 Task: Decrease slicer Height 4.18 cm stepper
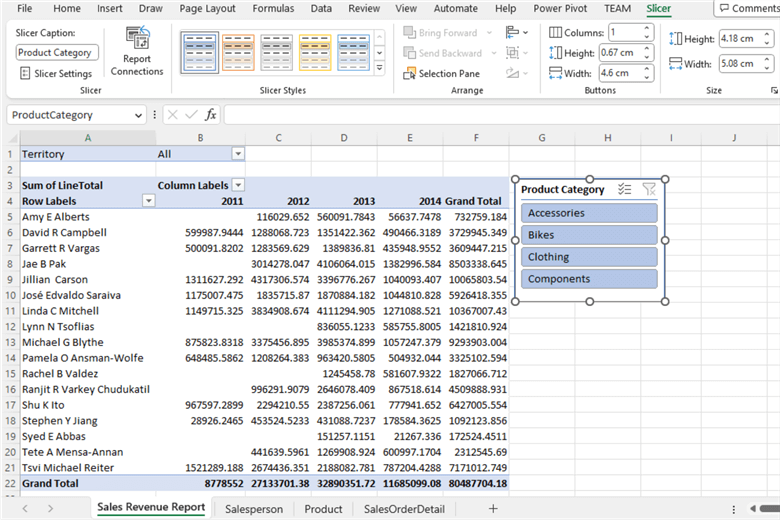tap(767, 43)
